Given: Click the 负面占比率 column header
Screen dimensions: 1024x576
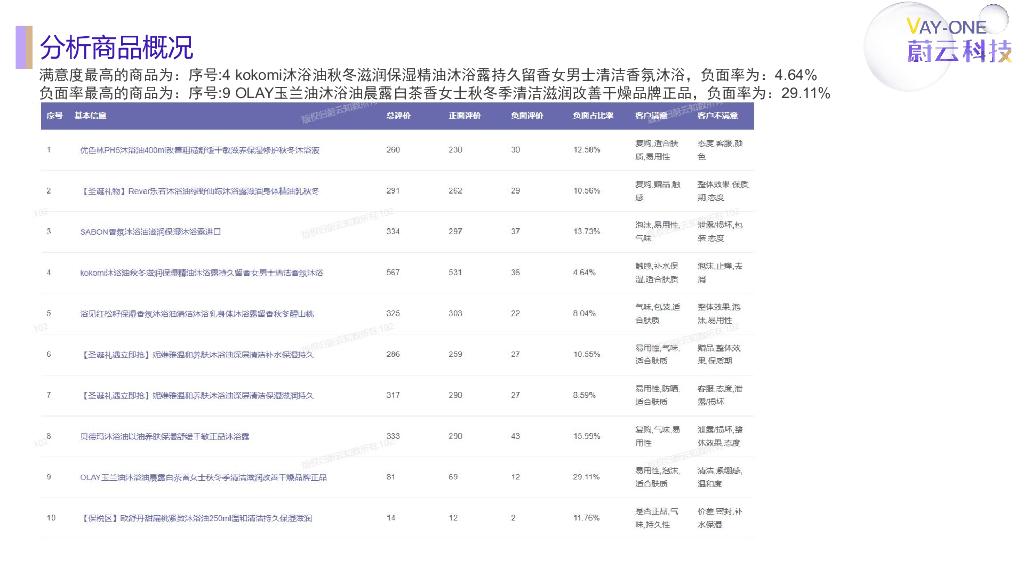Looking at the screenshot, I should pyautogui.click(x=593, y=116).
